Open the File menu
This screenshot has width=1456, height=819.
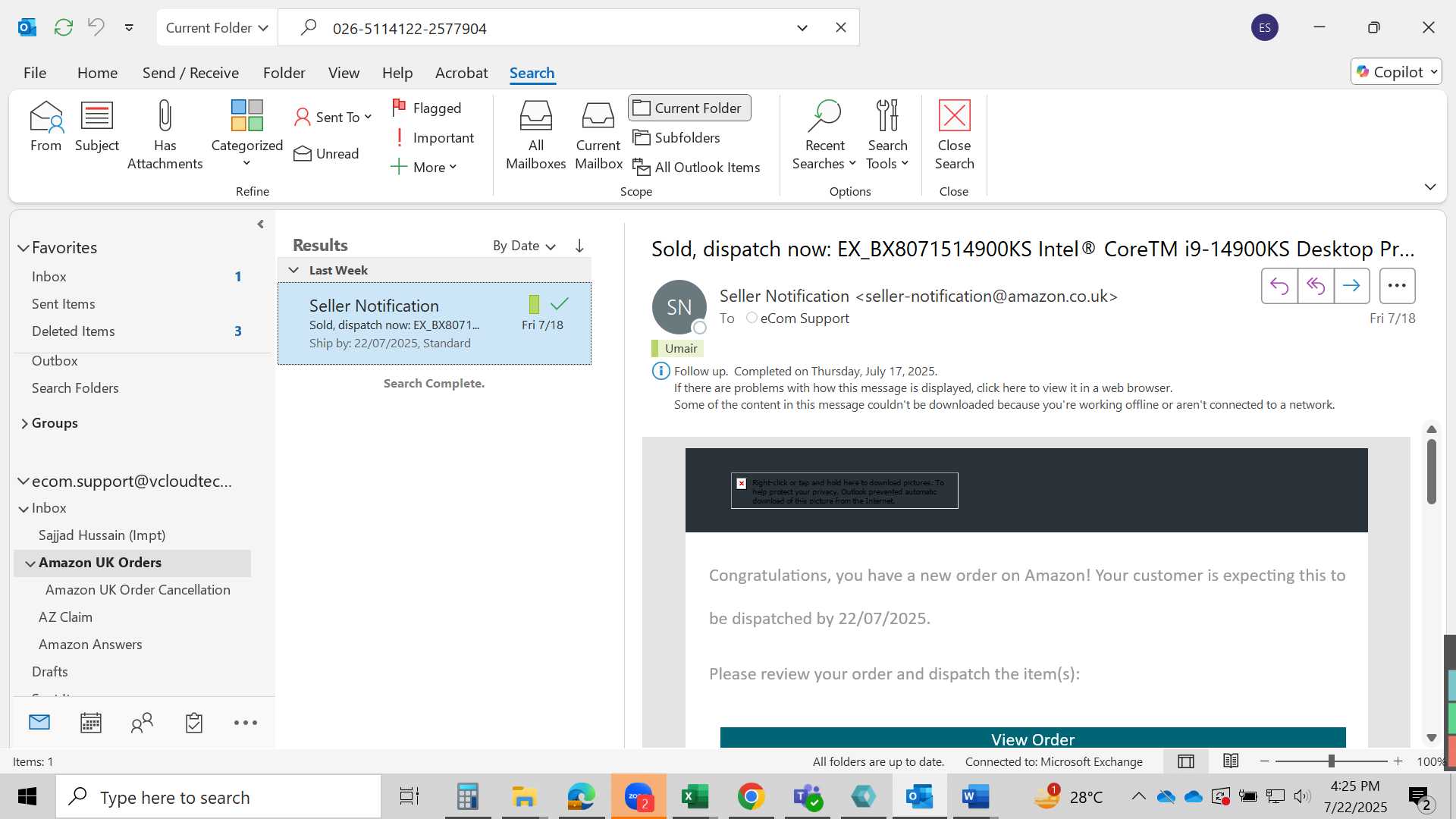tap(35, 73)
